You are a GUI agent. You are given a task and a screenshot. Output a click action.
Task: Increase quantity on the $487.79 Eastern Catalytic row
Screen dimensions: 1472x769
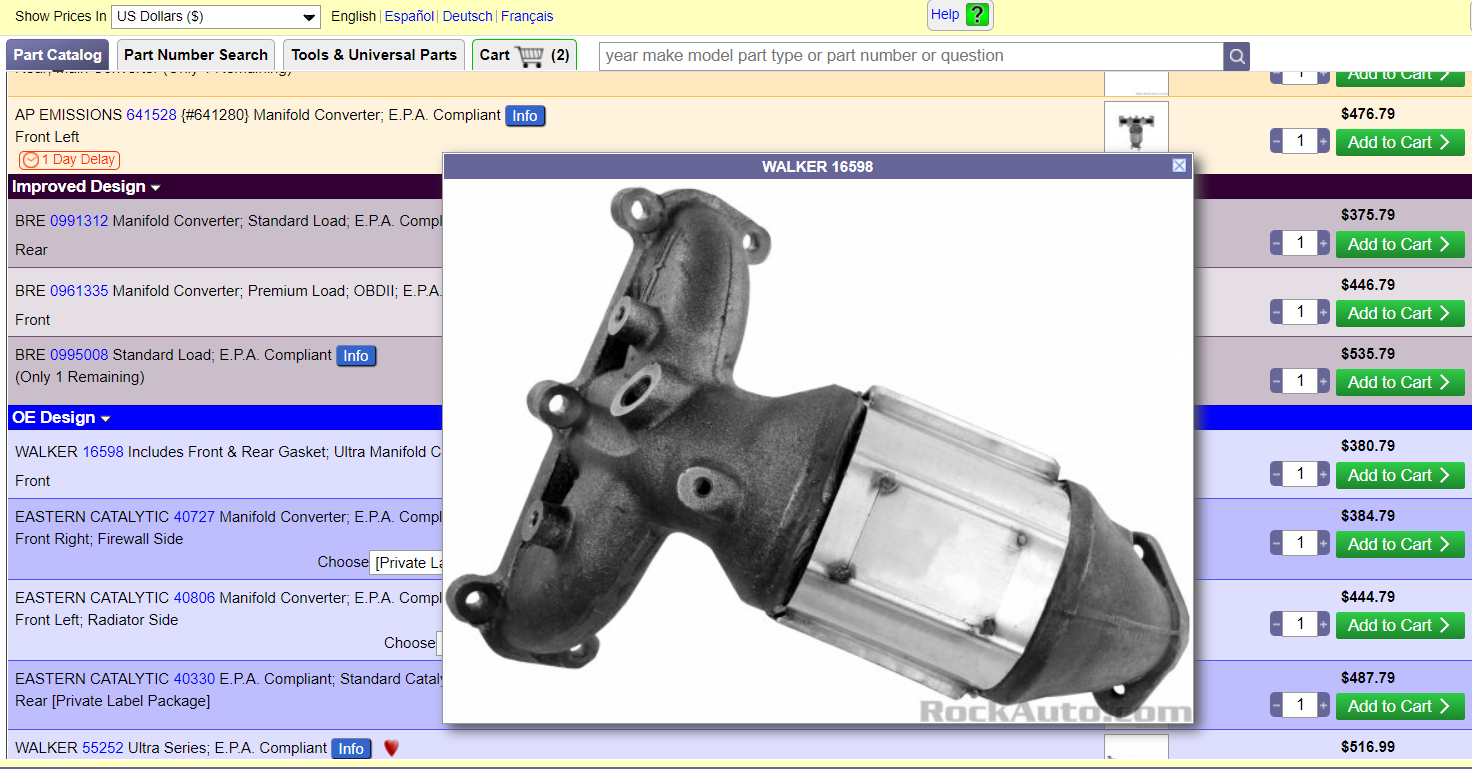coord(1324,705)
